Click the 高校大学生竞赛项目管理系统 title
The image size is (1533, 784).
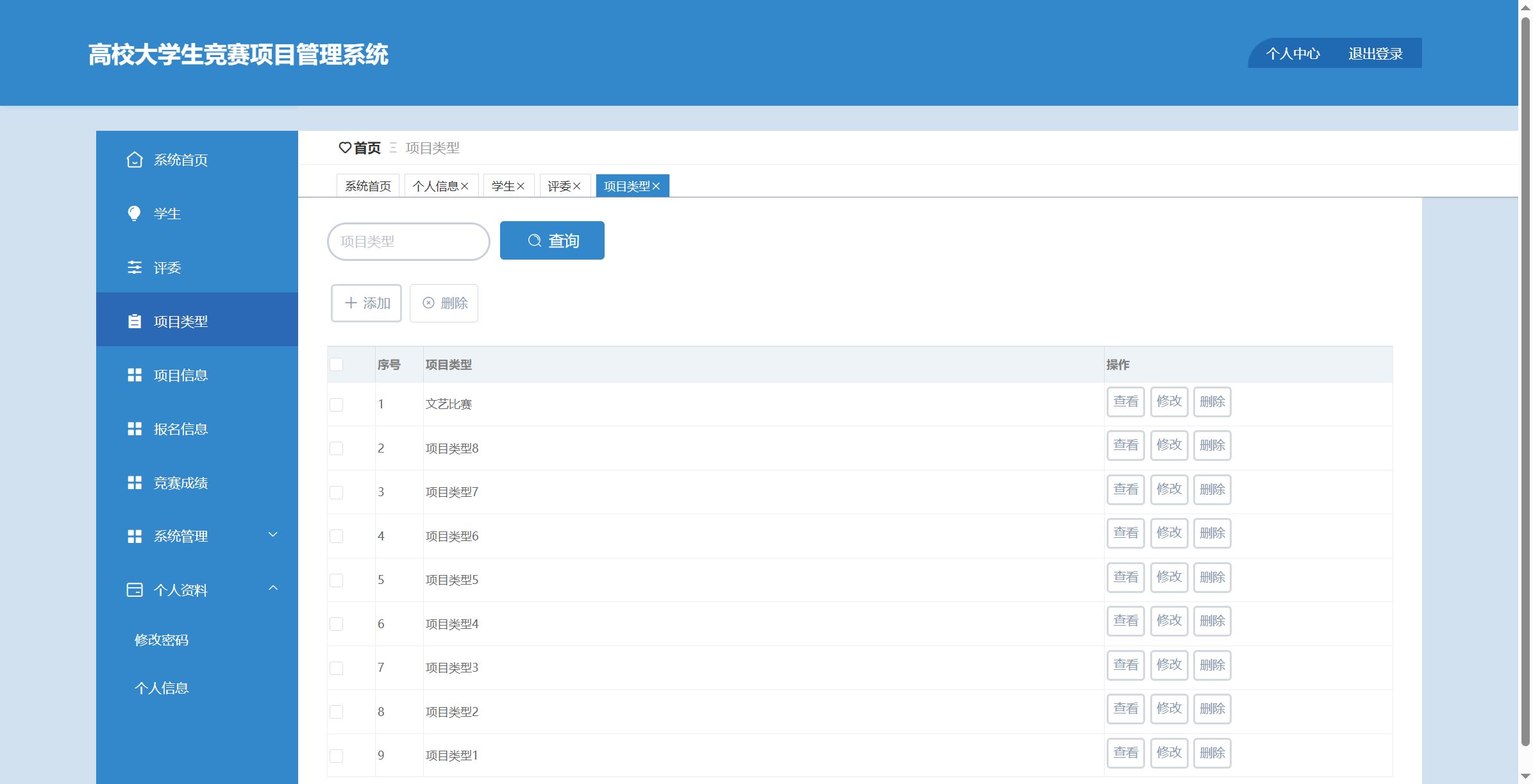pyautogui.click(x=238, y=54)
